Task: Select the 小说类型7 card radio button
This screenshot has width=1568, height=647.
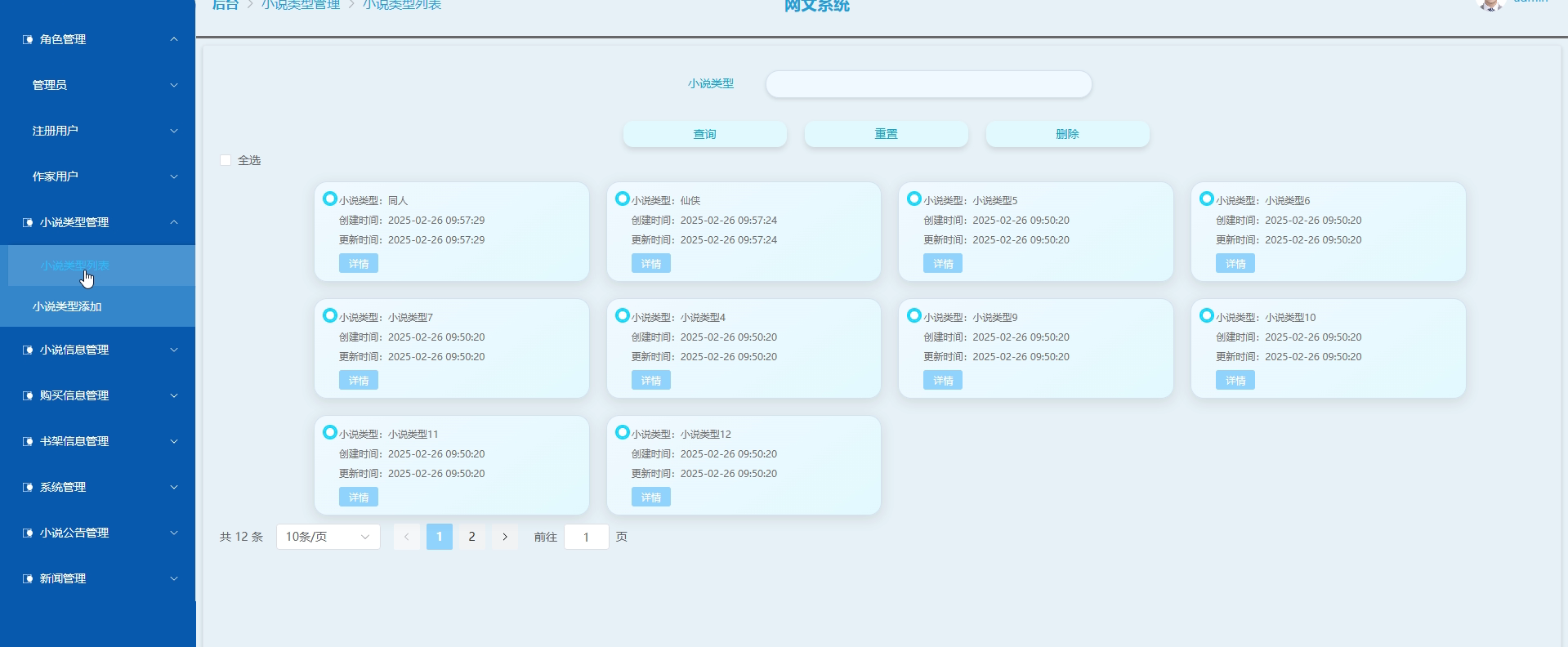Action: pos(330,315)
